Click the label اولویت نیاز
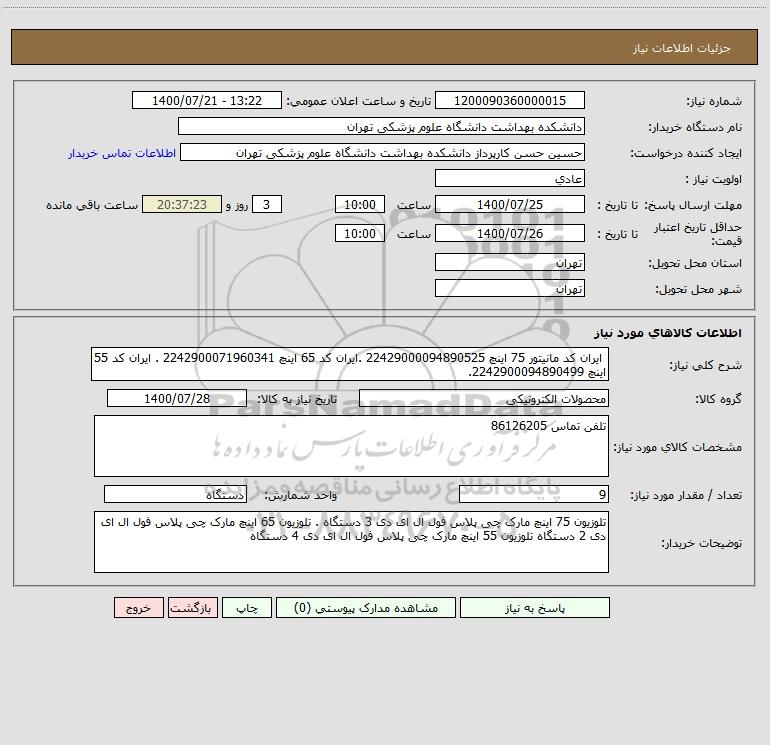 point(714,179)
